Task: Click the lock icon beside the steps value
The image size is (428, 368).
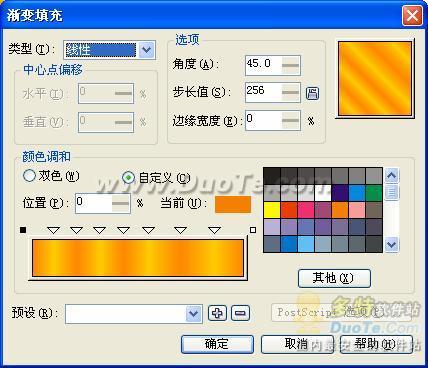Action: [312, 93]
